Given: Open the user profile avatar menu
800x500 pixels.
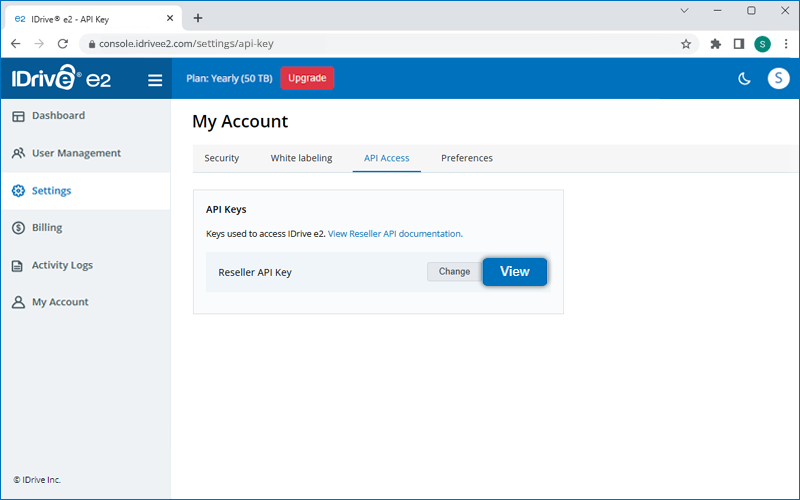Looking at the screenshot, I should 778,79.
